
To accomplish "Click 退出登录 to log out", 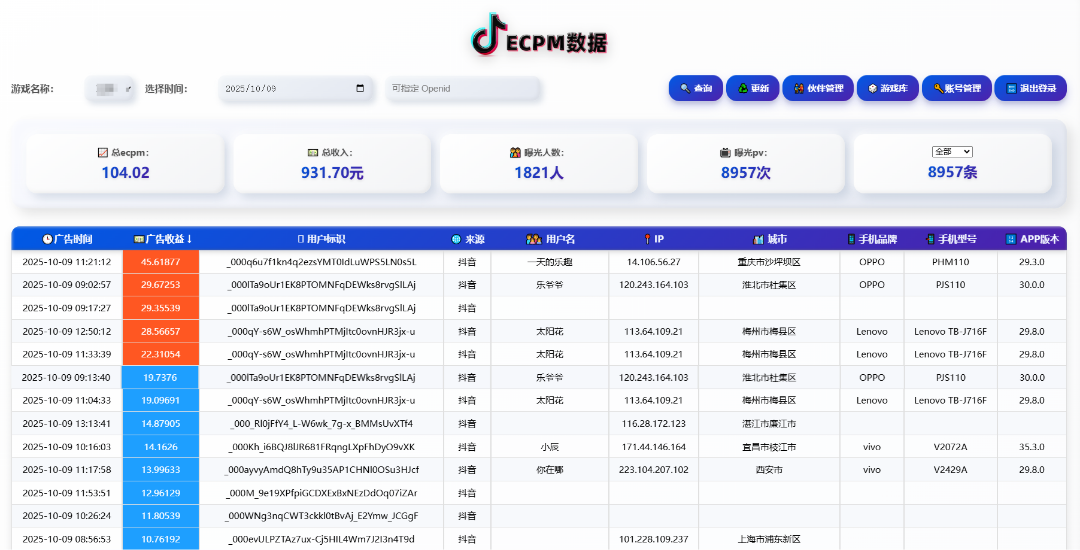I will tap(1030, 89).
